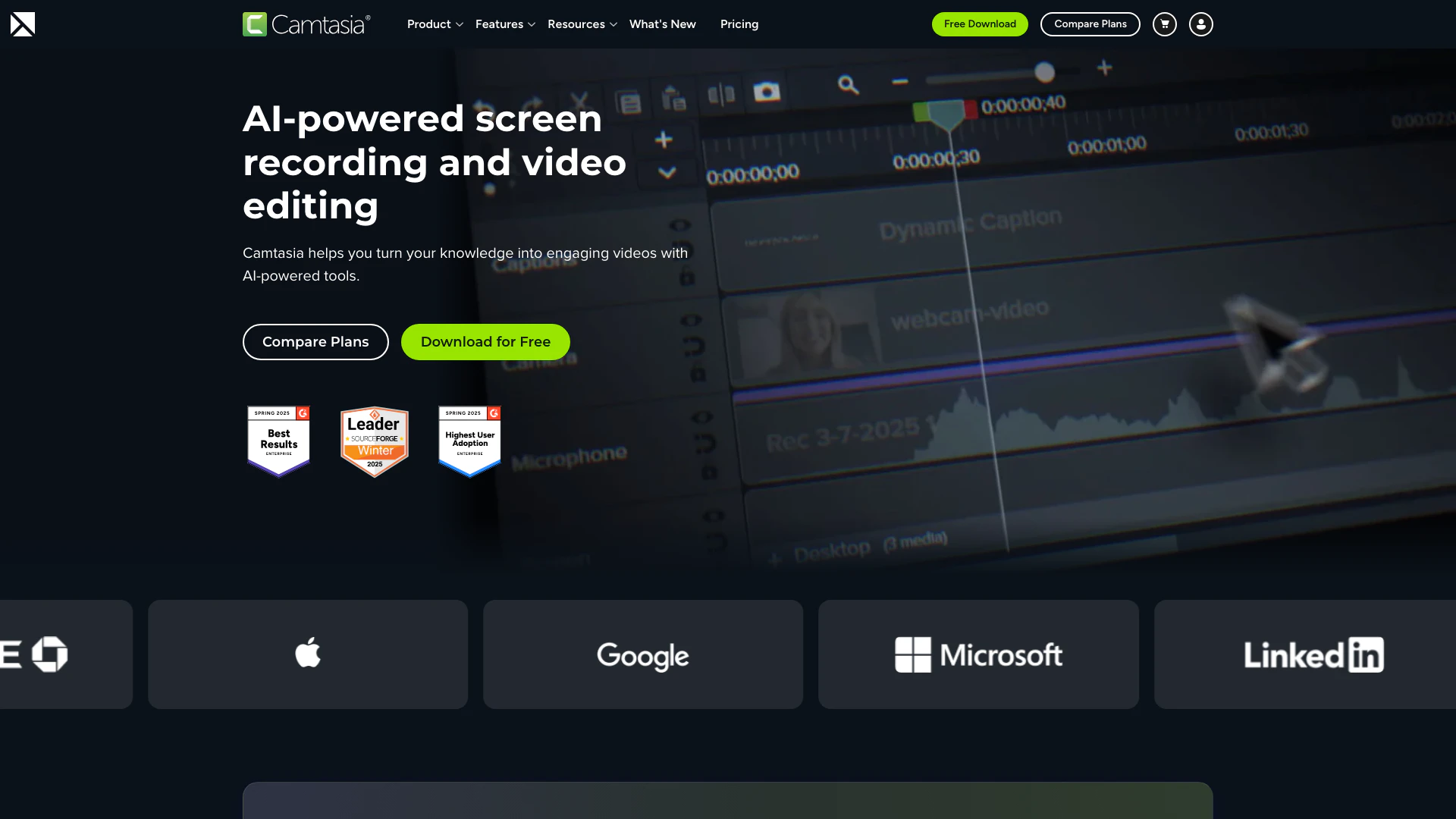
Task: Click the header Compare Plans button
Action: click(1090, 24)
